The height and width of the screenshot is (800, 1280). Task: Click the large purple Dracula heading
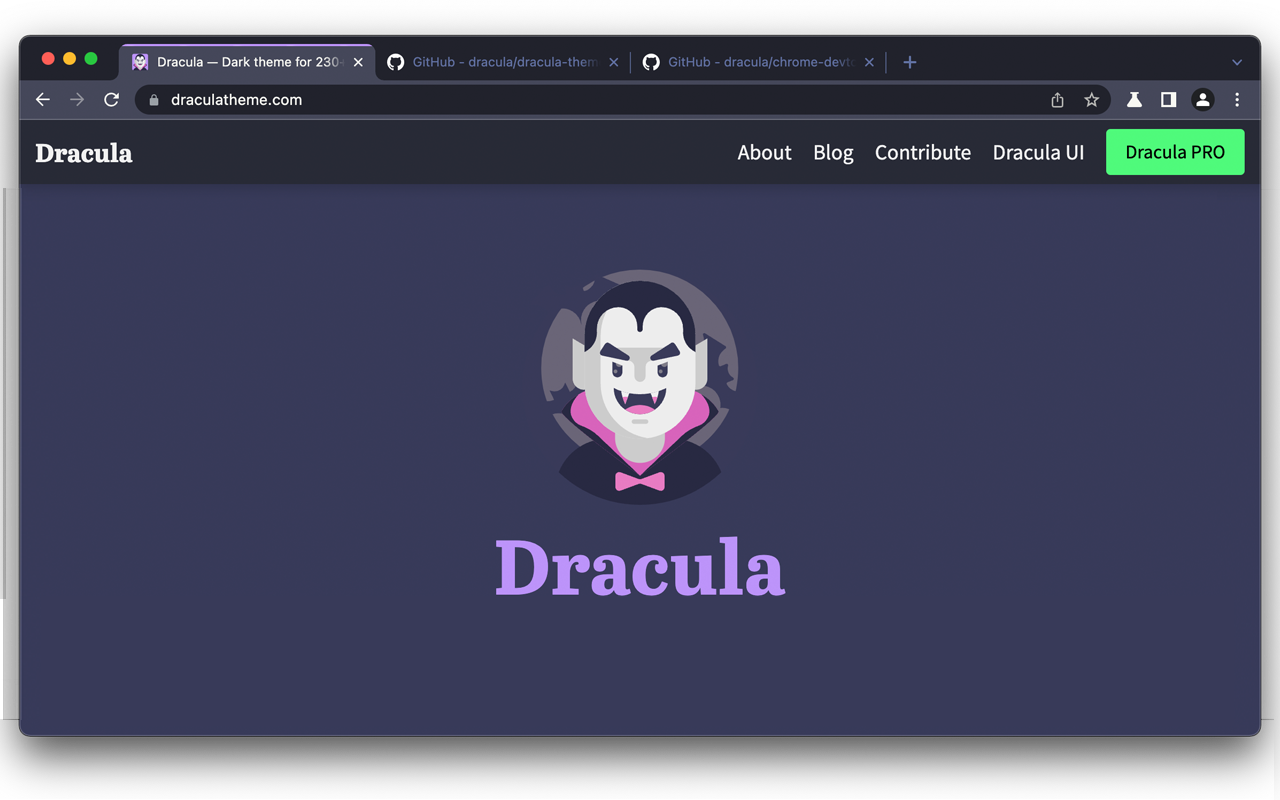coord(640,568)
